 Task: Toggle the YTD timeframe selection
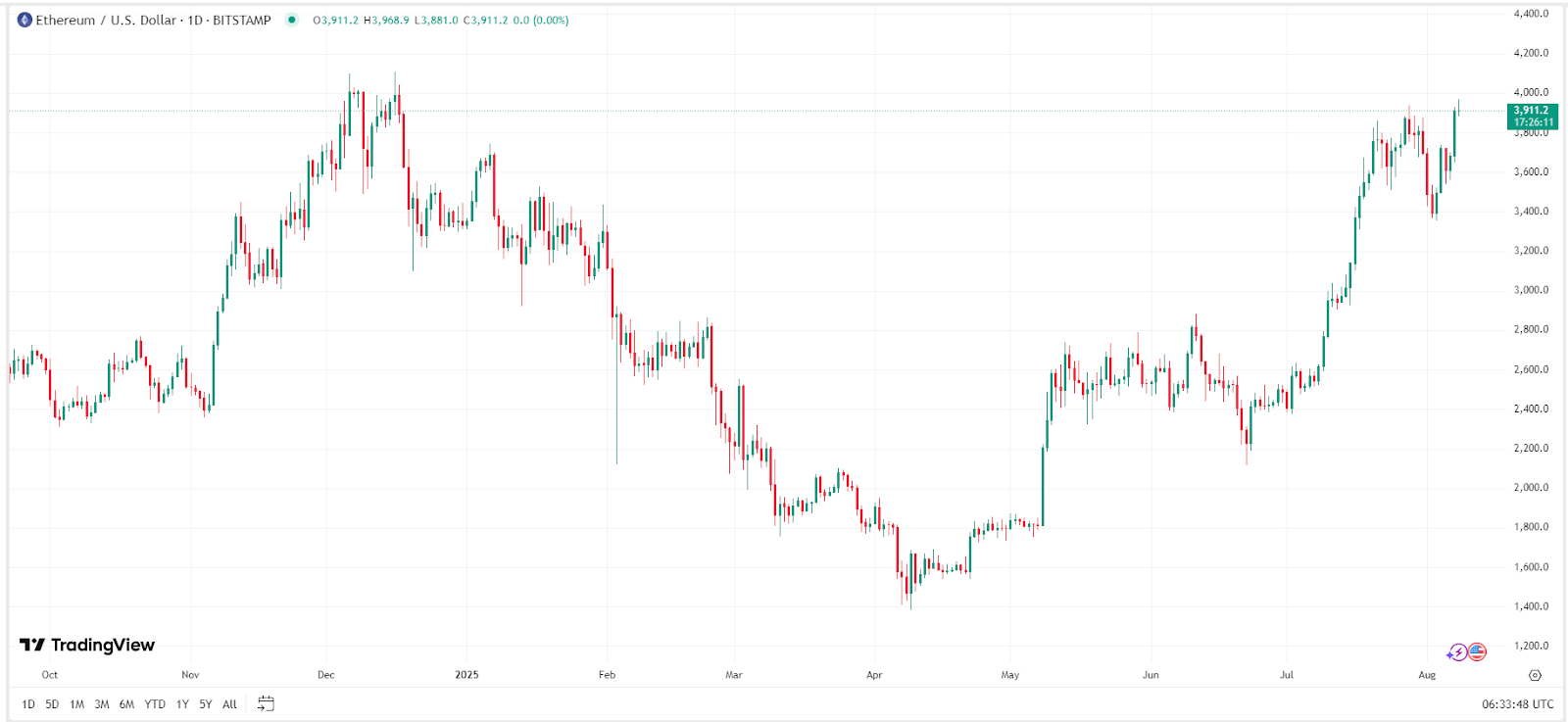click(x=154, y=703)
